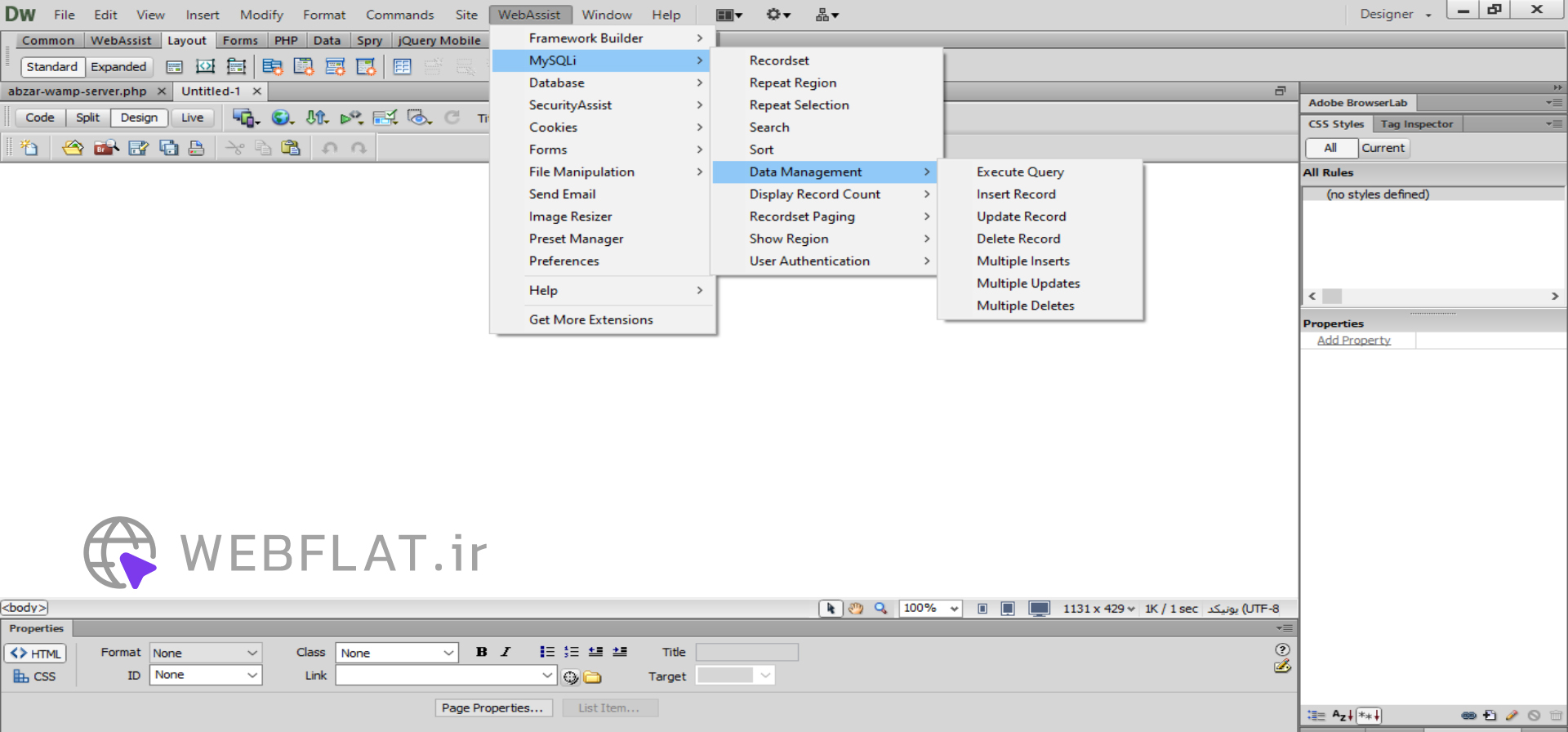
Task: Click the Print Code icon
Action: point(197,148)
